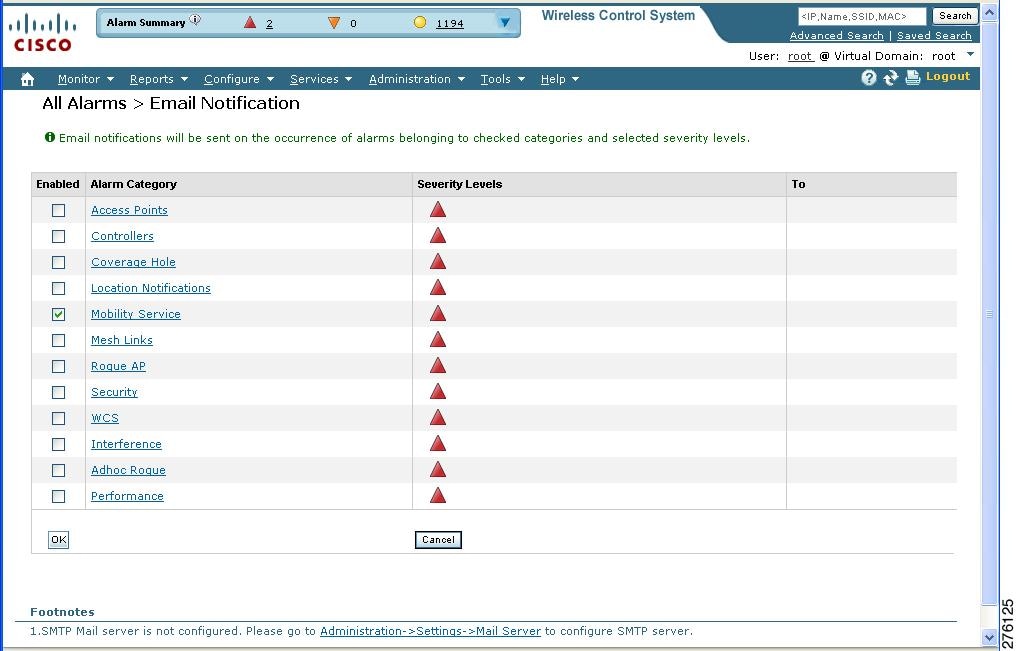The height and width of the screenshot is (651, 1017).
Task: Click the Alarm Summary info icon
Action: tap(195, 20)
